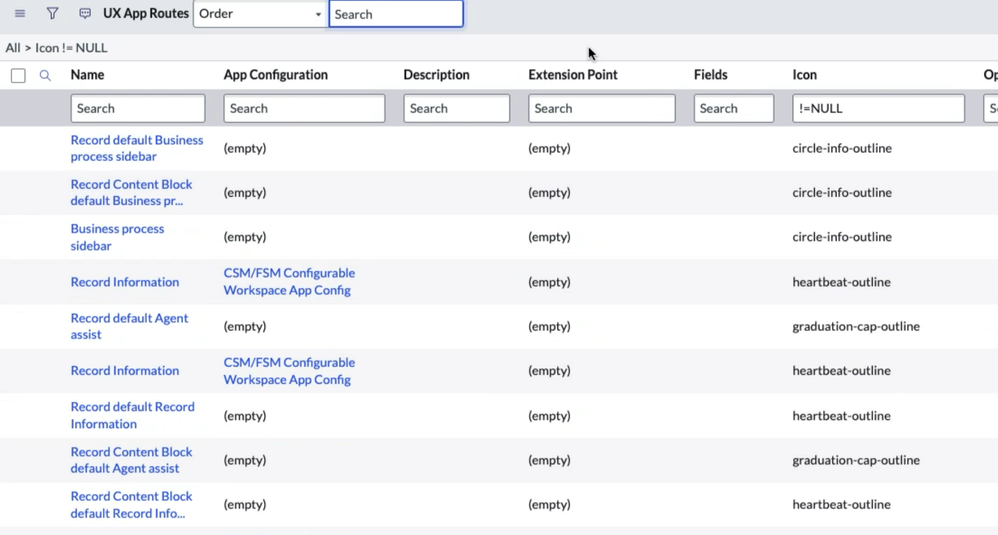The image size is (998, 535).
Task: Click the Extension Point column search field
Action: point(601,108)
